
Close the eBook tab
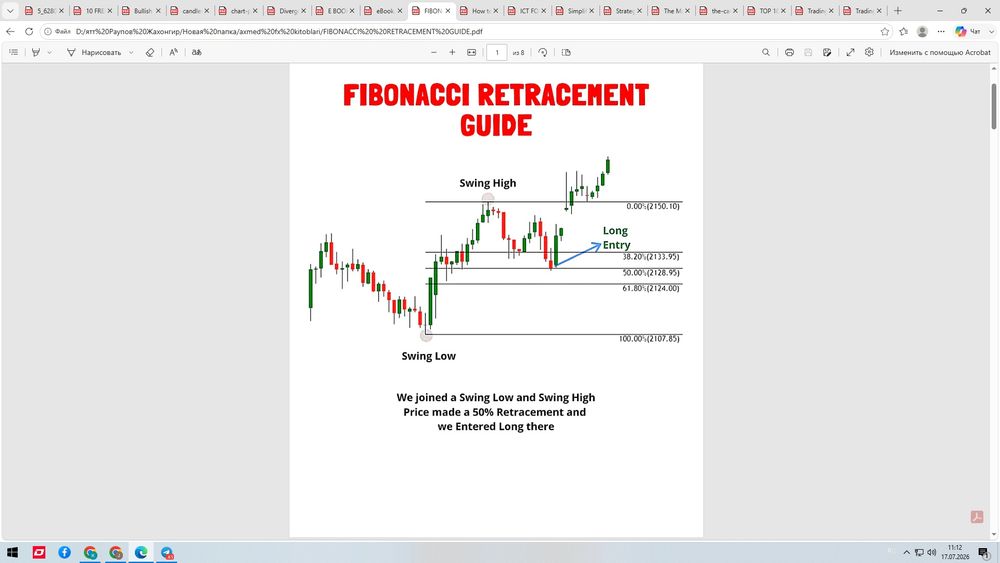[400, 11]
